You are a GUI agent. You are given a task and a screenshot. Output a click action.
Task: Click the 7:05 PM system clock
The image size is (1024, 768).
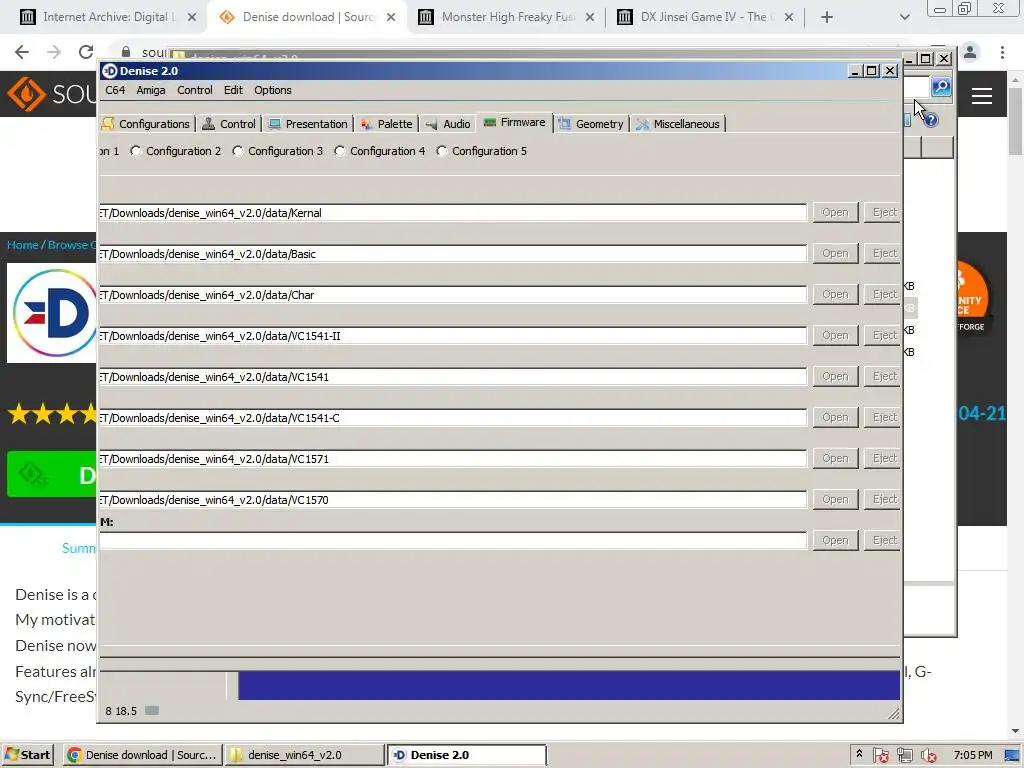point(972,755)
